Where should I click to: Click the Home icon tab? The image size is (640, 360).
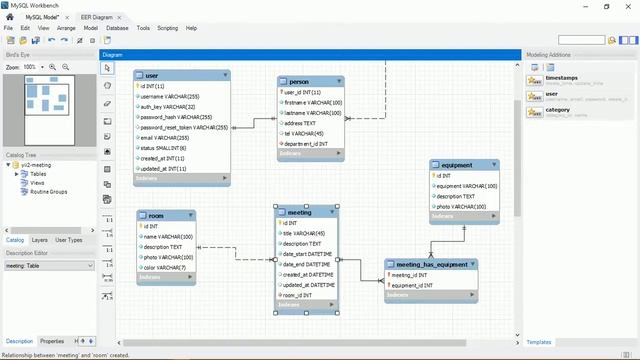10,17
